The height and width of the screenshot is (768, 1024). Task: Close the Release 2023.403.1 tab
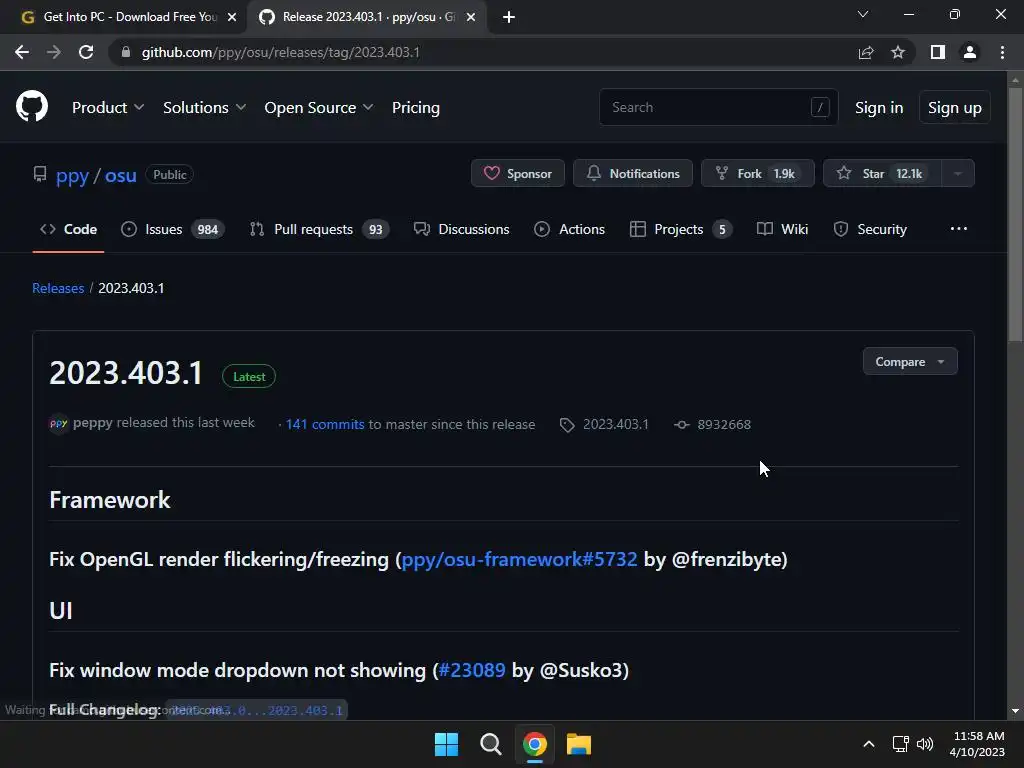click(x=471, y=17)
